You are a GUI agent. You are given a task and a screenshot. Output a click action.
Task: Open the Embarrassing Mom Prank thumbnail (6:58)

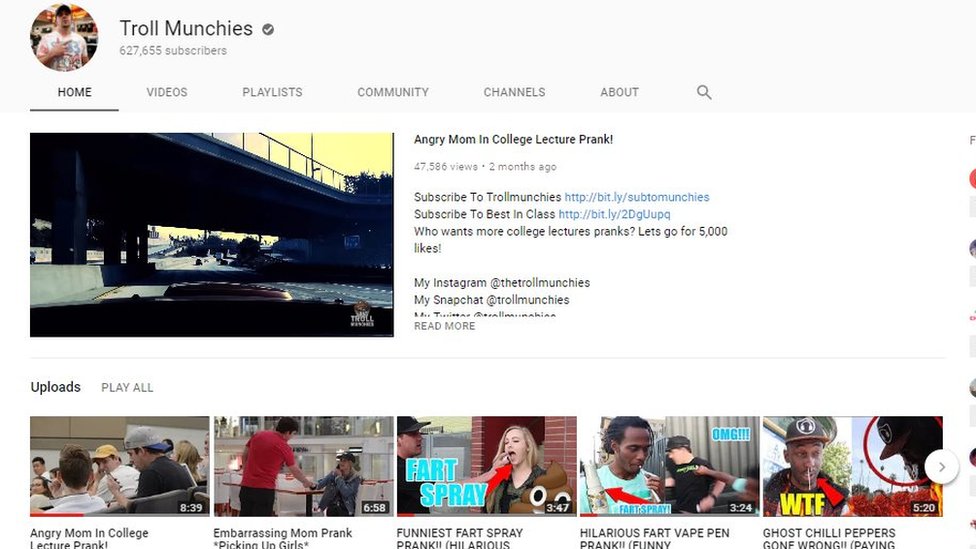click(x=304, y=466)
